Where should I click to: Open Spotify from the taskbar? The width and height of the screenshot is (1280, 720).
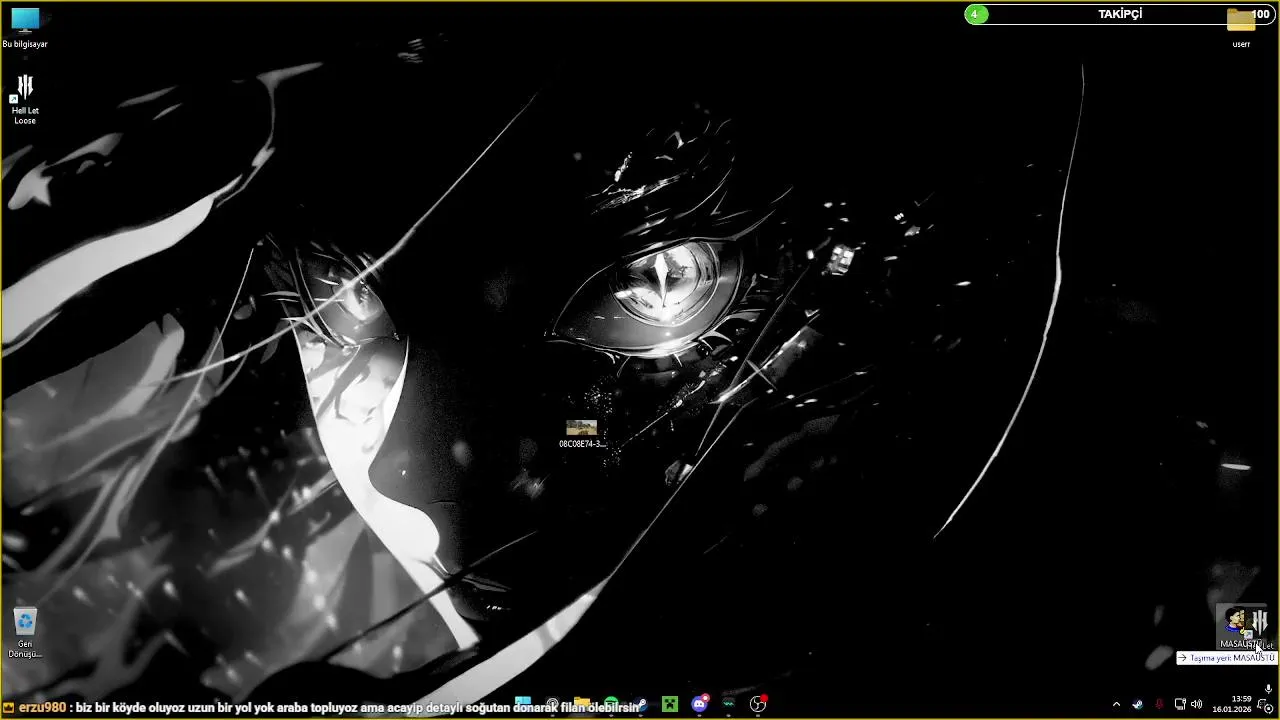coord(611,704)
